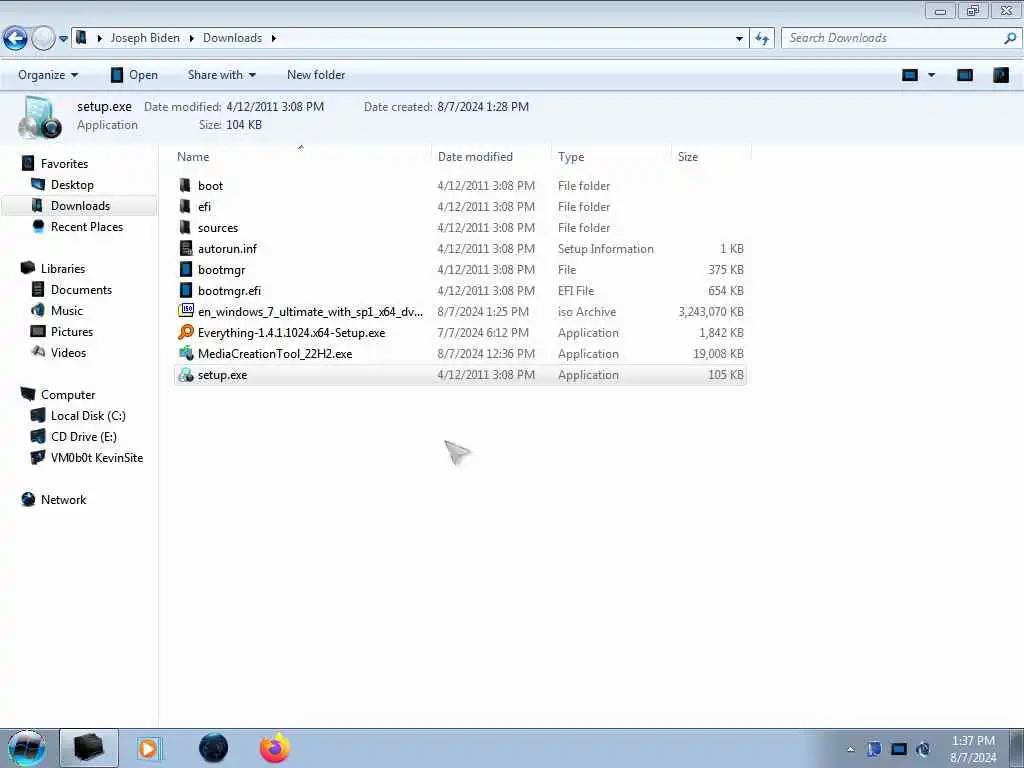Click the search magnifier icon

(1010, 38)
